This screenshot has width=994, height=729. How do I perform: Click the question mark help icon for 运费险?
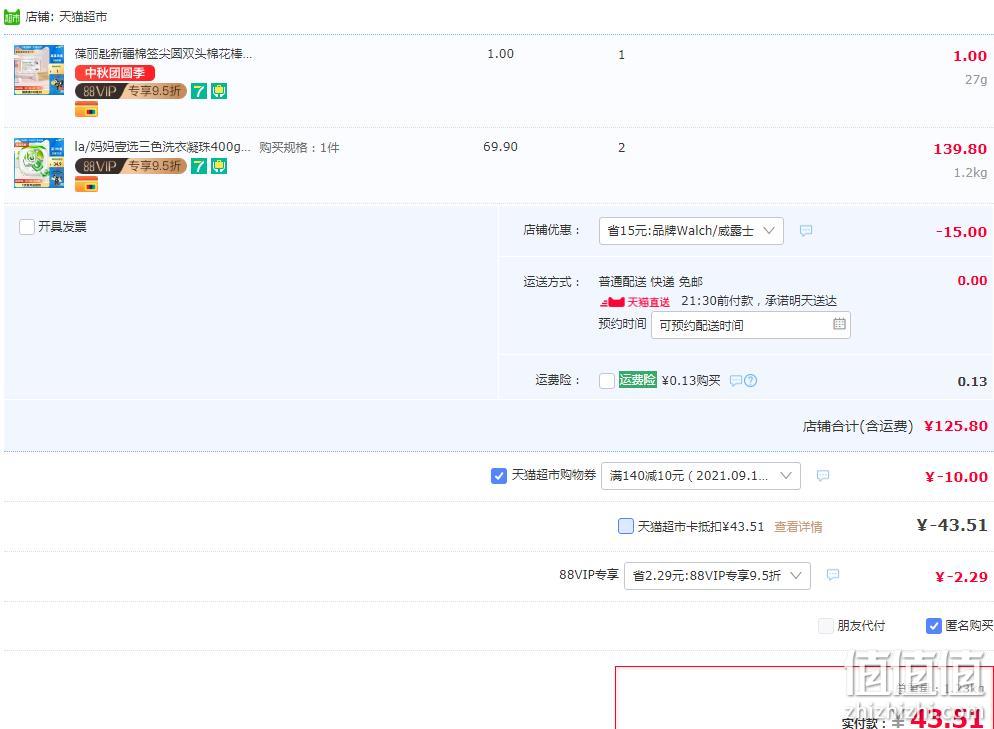click(x=751, y=380)
